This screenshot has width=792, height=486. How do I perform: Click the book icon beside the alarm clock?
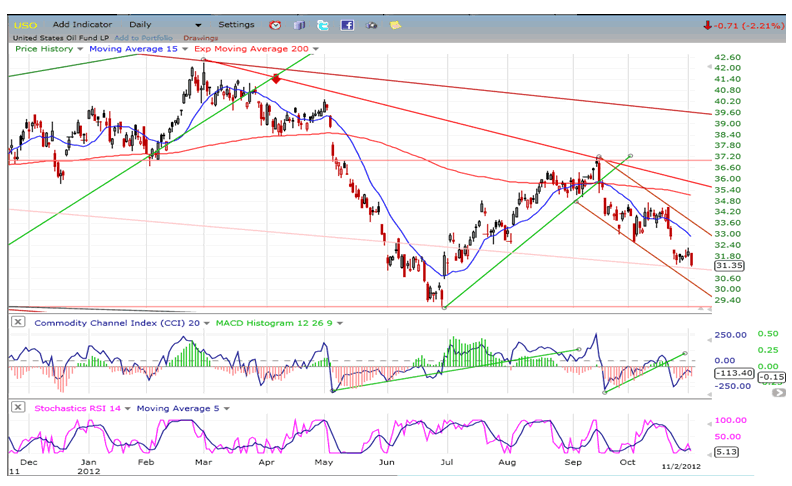point(299,24)
